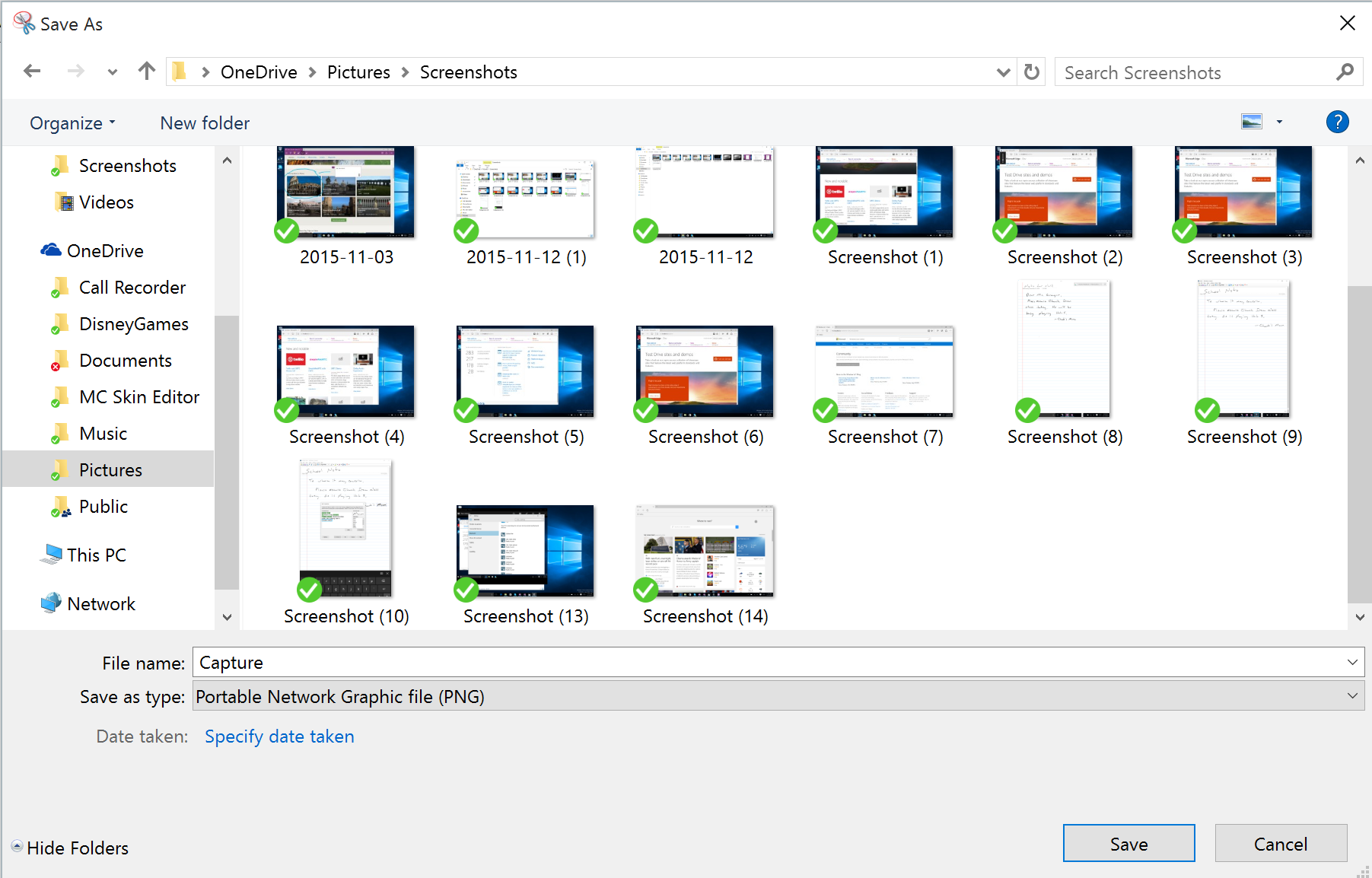Open the Organize menu
The image size is (1372, 878).
click(x=71, y=122)
